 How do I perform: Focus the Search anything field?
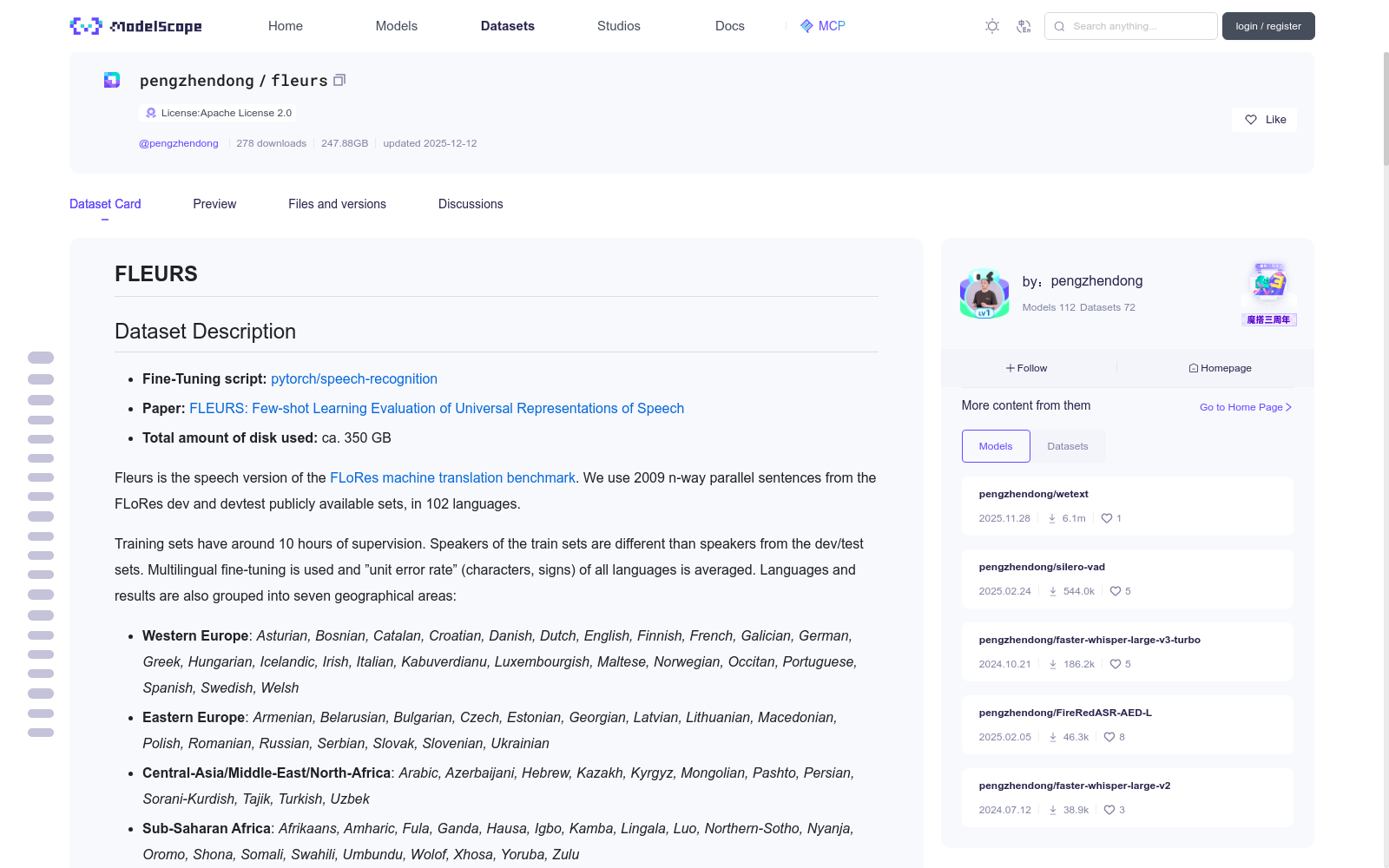(1131, 26)
